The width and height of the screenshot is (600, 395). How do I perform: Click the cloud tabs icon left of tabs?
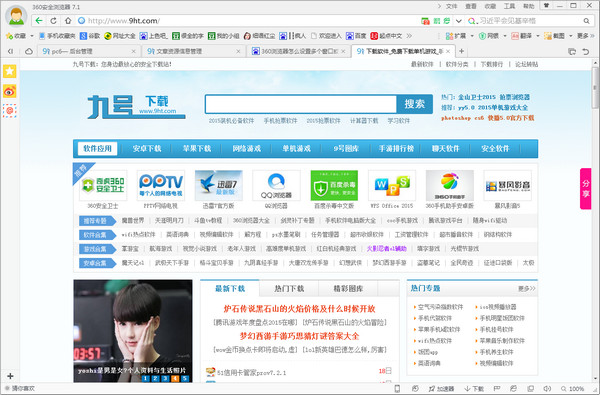(x=29, y=51)
